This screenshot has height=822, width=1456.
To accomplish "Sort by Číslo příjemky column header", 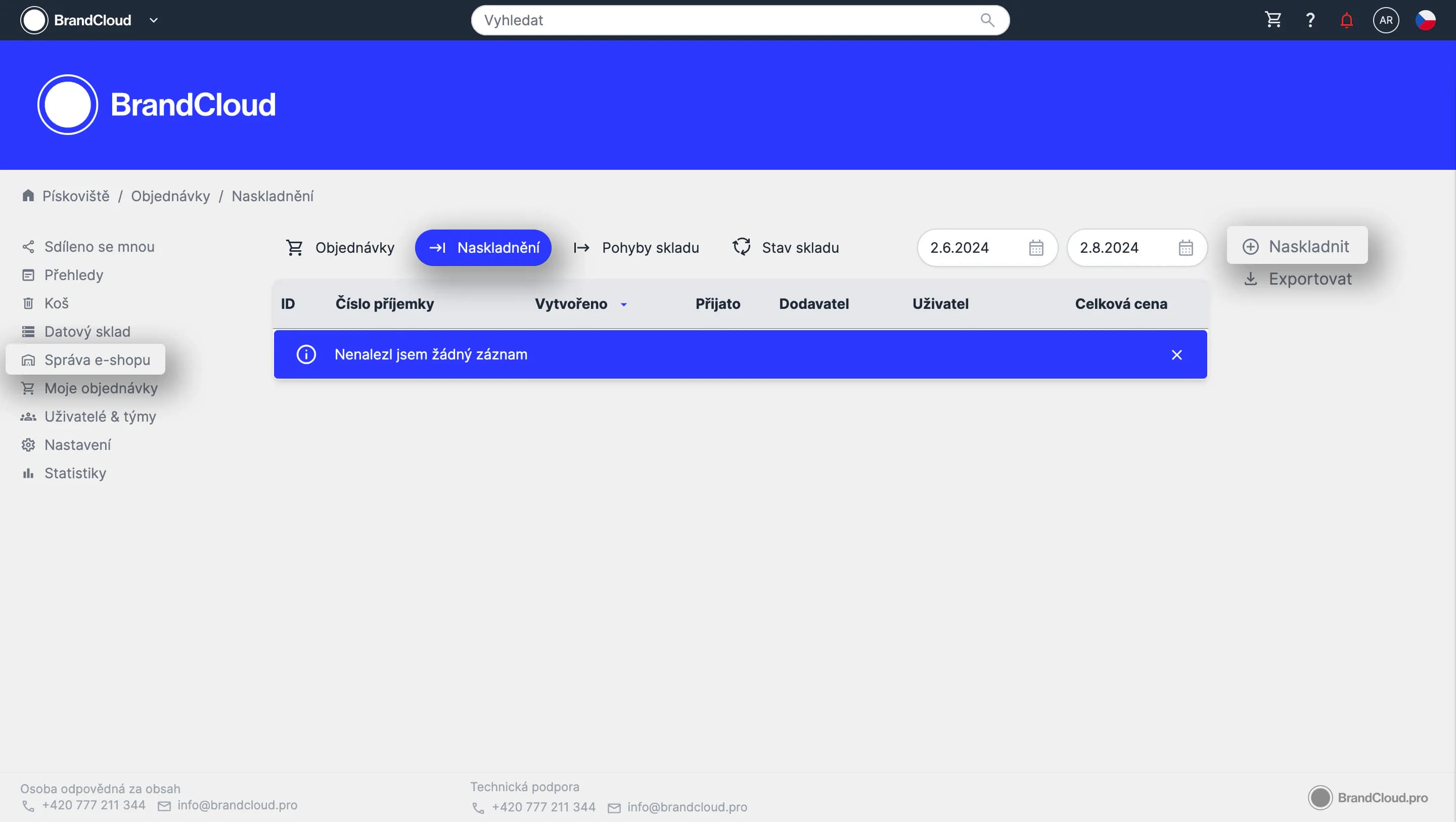I will click(384, 304).
